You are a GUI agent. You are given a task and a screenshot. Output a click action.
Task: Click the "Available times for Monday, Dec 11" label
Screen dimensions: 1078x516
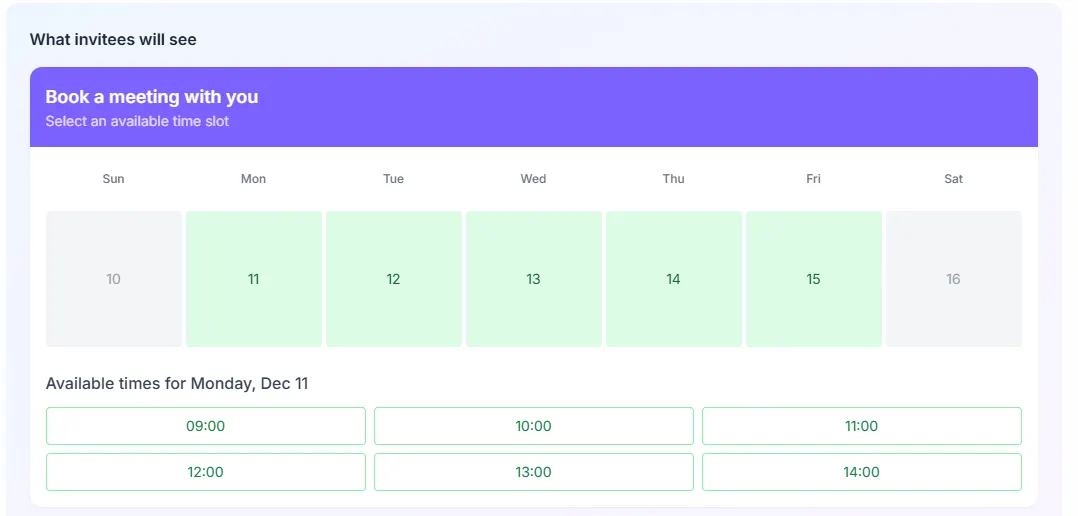pyautogui.click(x=177, y=383)
